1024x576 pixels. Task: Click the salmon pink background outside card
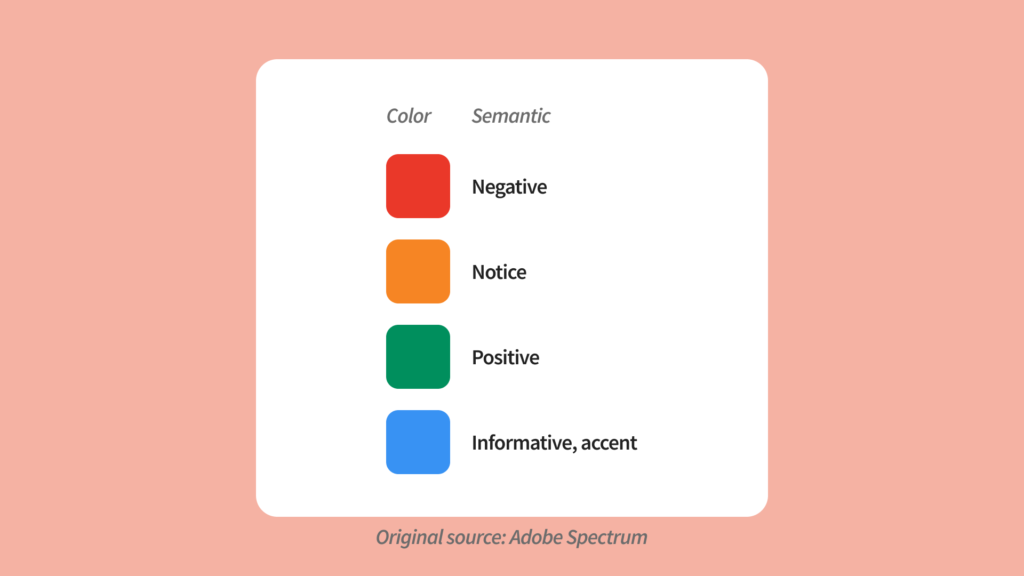click(x=131, y=287)
